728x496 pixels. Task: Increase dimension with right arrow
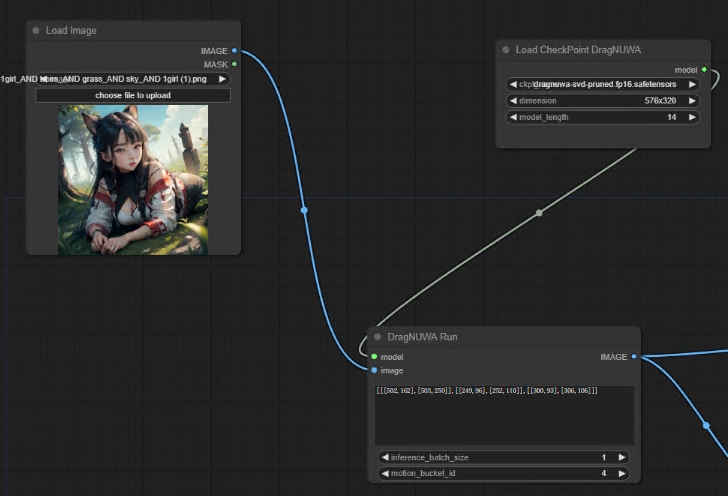click(x=692, y=101)
